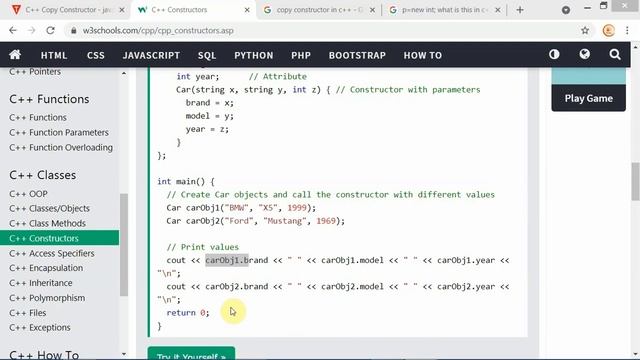
Task: Open the Chrome profile avatar
Action: point(609,30)
